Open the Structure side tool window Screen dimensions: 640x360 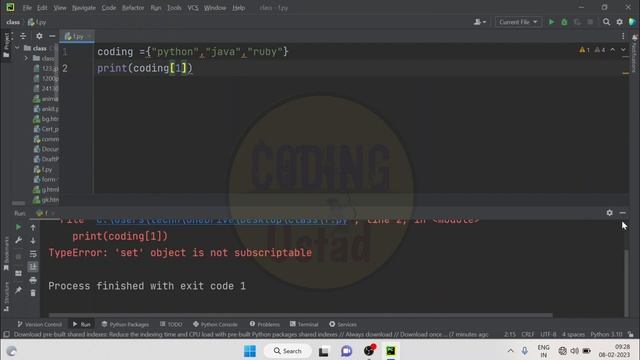(6, 297)
